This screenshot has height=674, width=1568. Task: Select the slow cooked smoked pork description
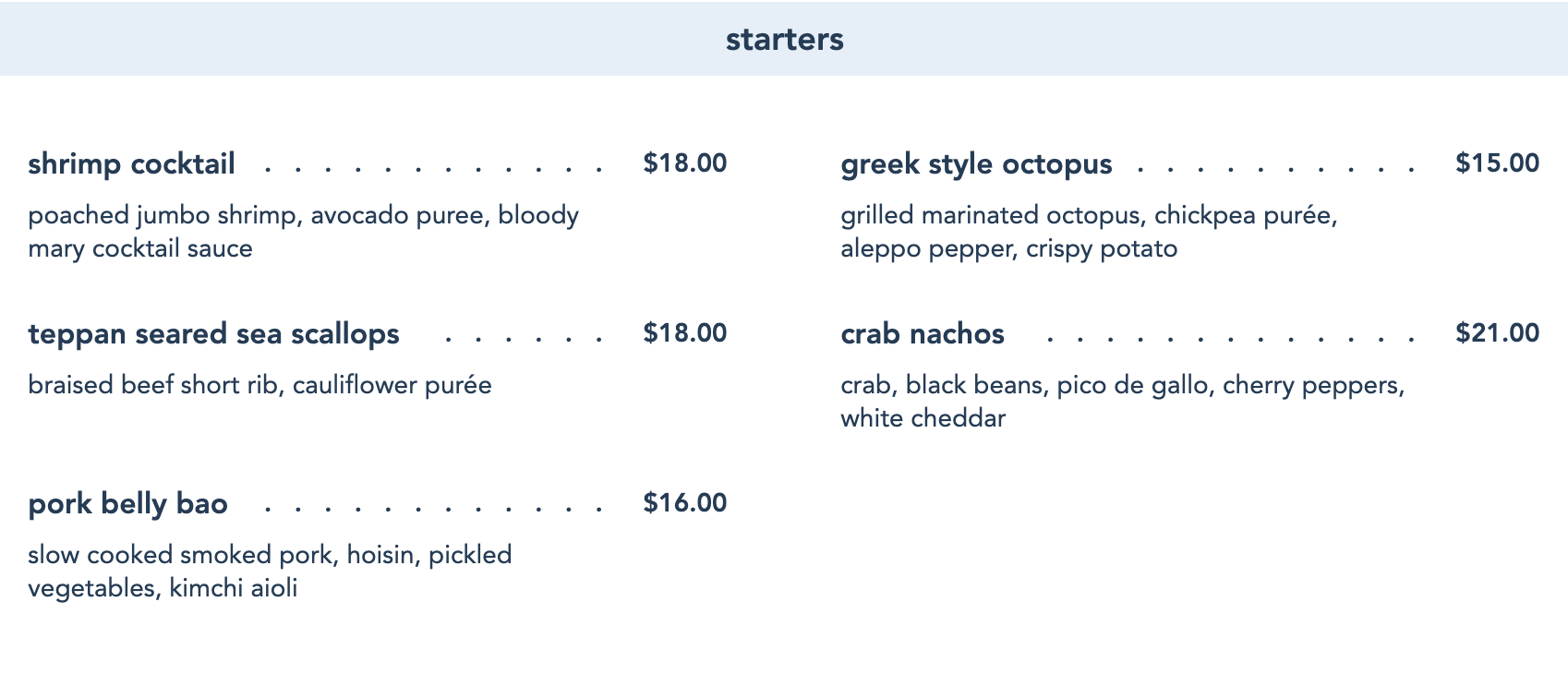(270, 572)
